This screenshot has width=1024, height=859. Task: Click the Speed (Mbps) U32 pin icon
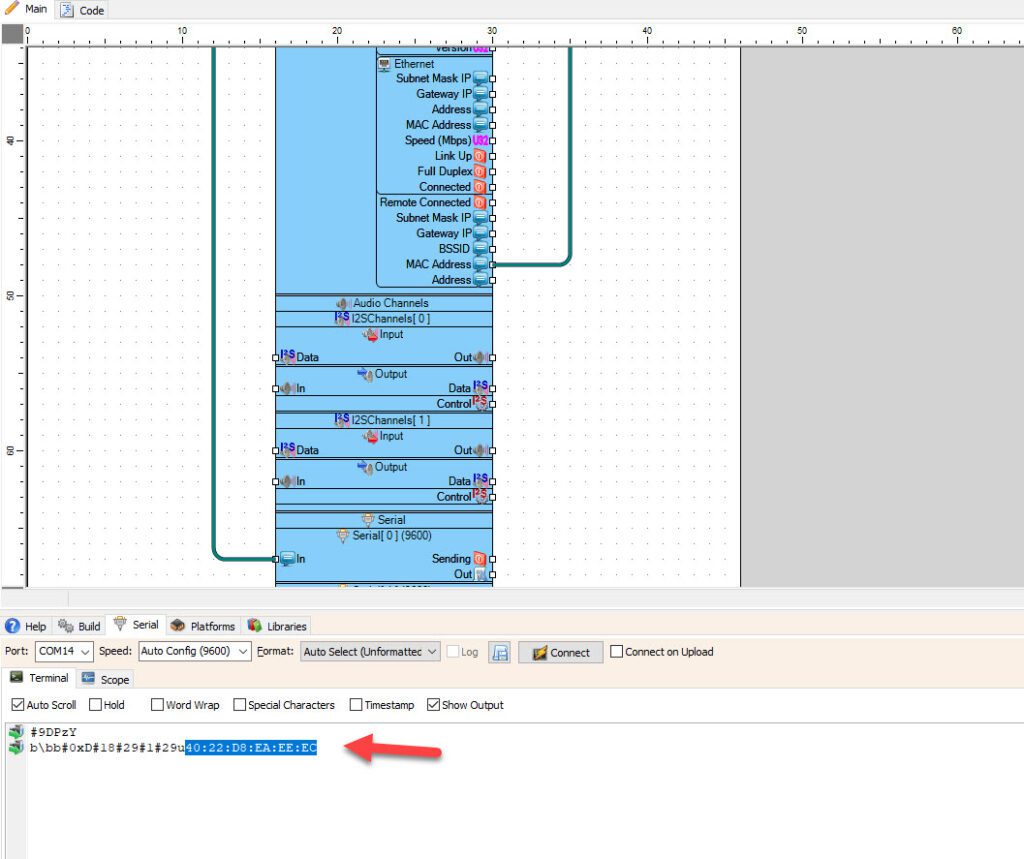pyautogui.click(x=480, y=141)
